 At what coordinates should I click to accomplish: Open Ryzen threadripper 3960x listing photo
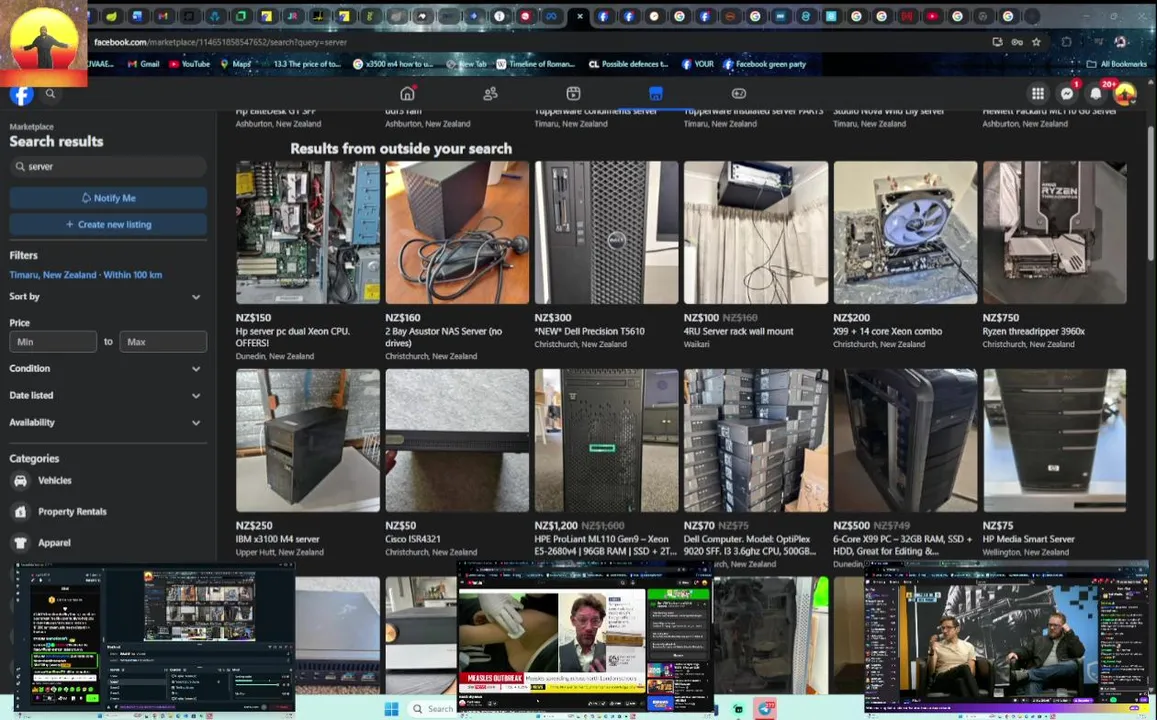pos(1054,232)
